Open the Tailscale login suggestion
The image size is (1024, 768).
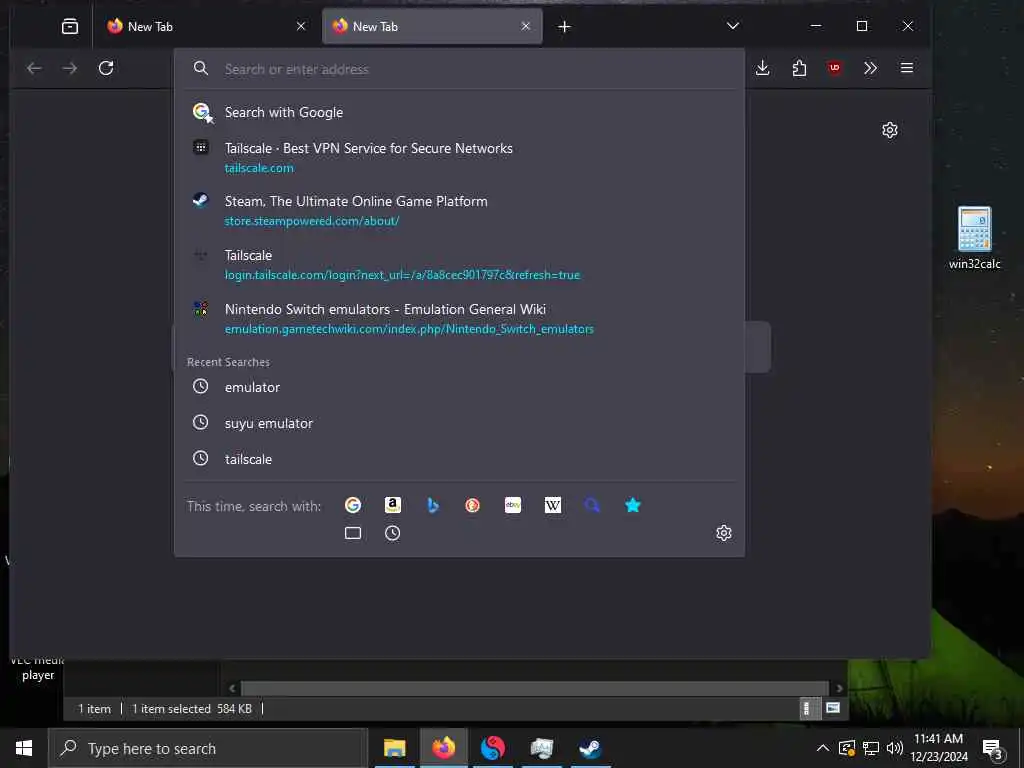[x=459, y=264]
